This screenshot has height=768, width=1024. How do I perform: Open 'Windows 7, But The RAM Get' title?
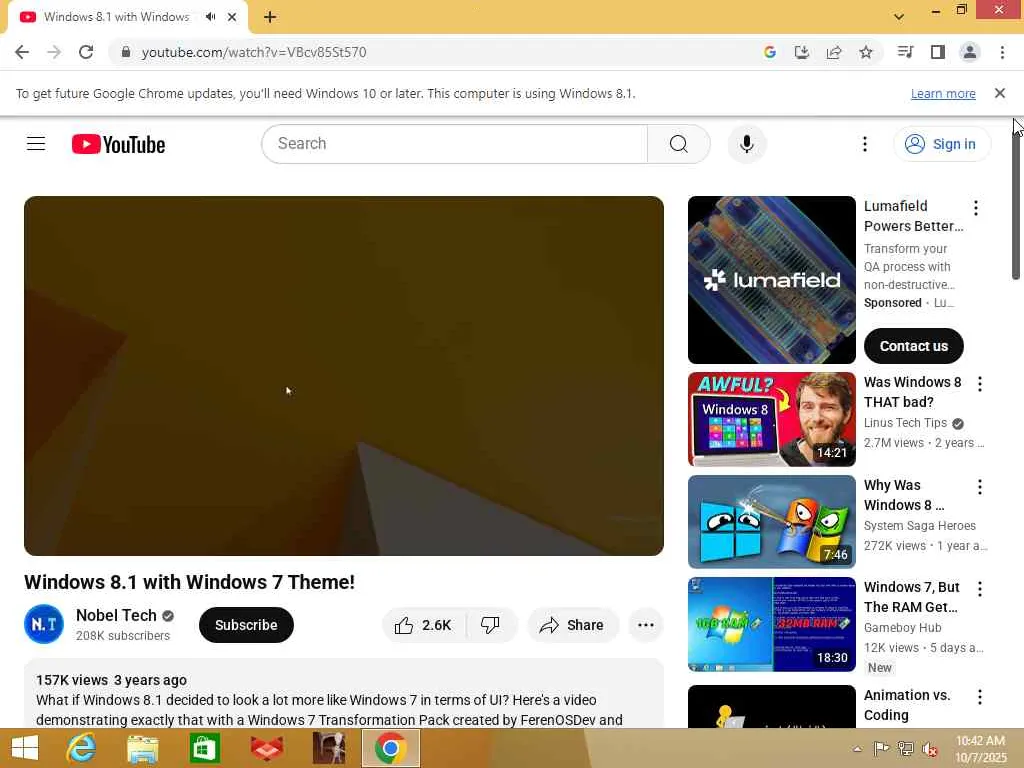tap(912, 597)
